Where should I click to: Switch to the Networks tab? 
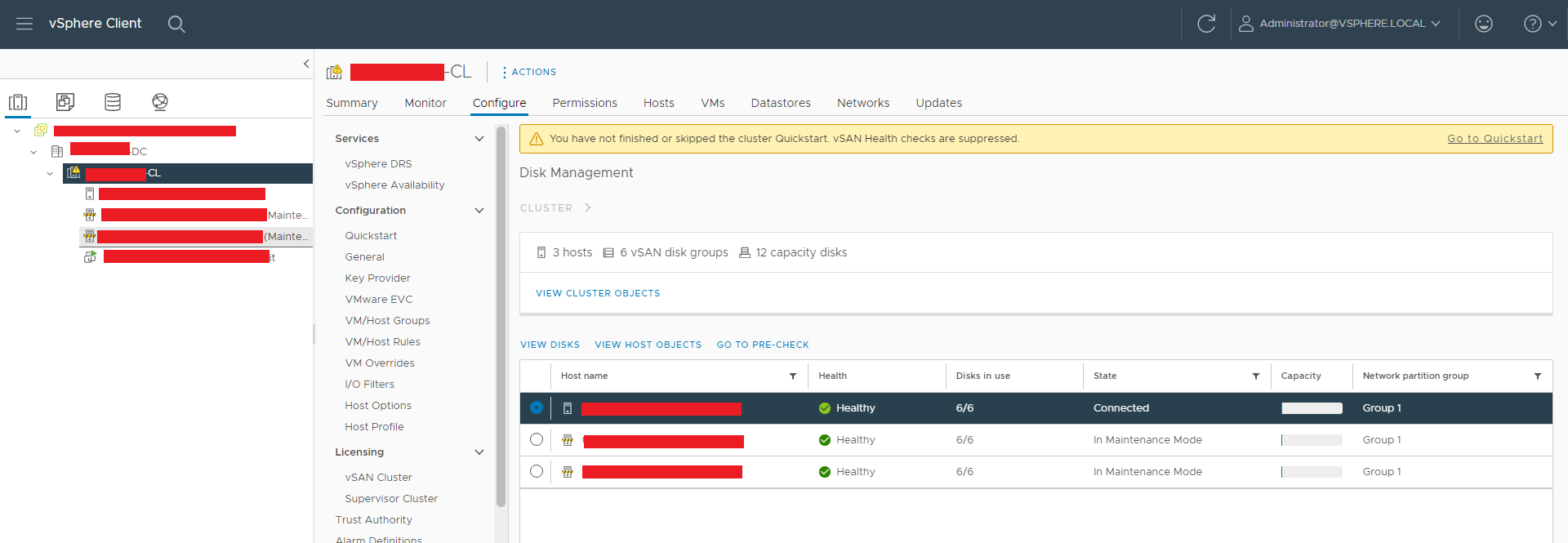(x=863, y=103)
